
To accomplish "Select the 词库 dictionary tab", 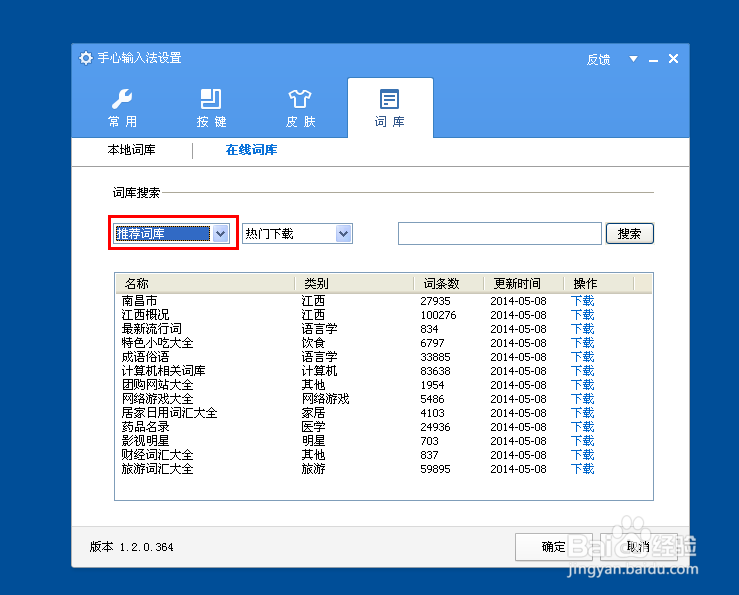I will click(390, 108).
